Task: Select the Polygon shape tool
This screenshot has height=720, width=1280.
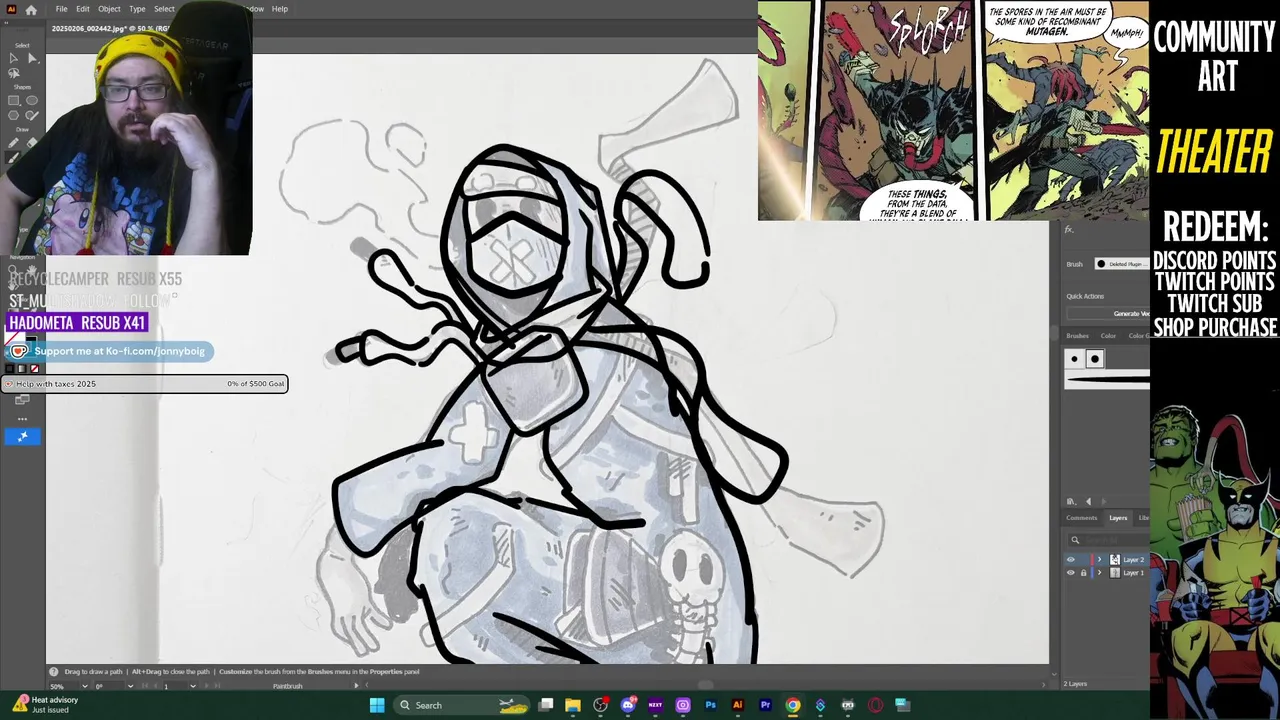Action: pos(13,116)
